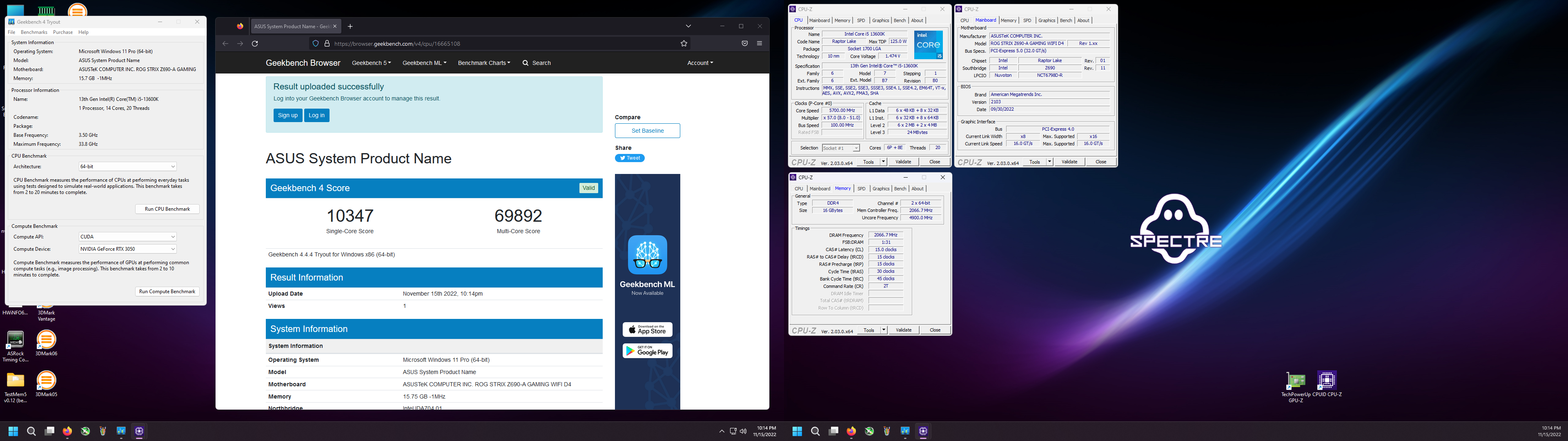Select the TechPowerUp GPU-Z desktop icon

click(x=1296, y=387)
